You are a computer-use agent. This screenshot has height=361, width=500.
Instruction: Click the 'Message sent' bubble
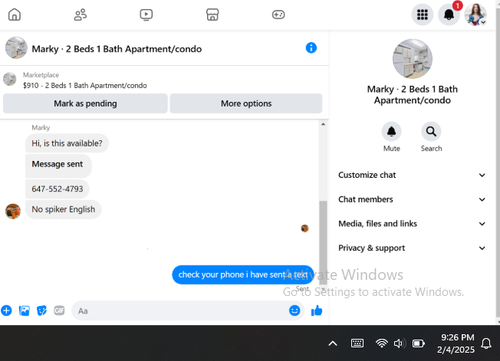click(x=58, y=166)
